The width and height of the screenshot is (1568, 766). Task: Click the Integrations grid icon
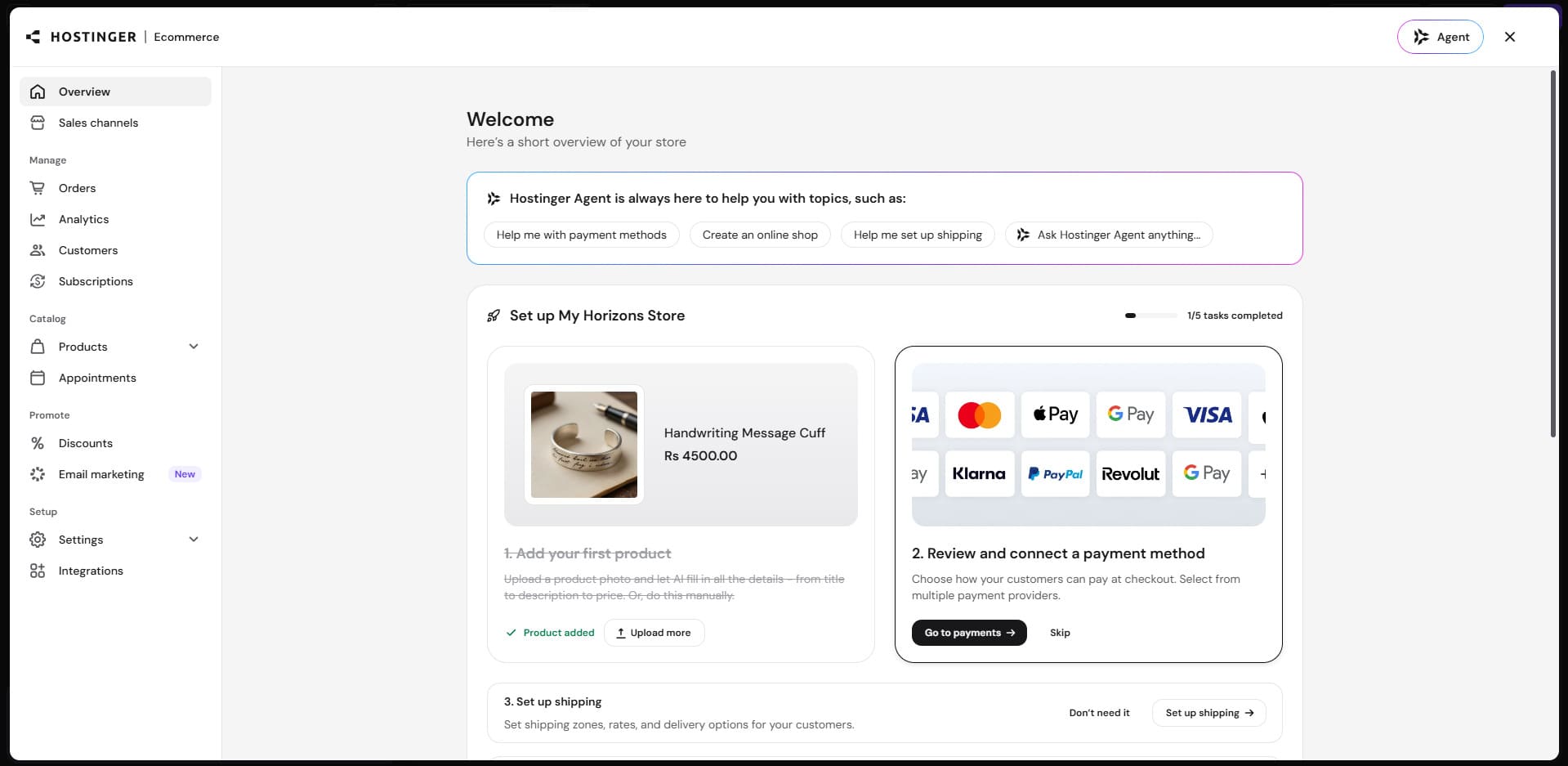point(38,571)
